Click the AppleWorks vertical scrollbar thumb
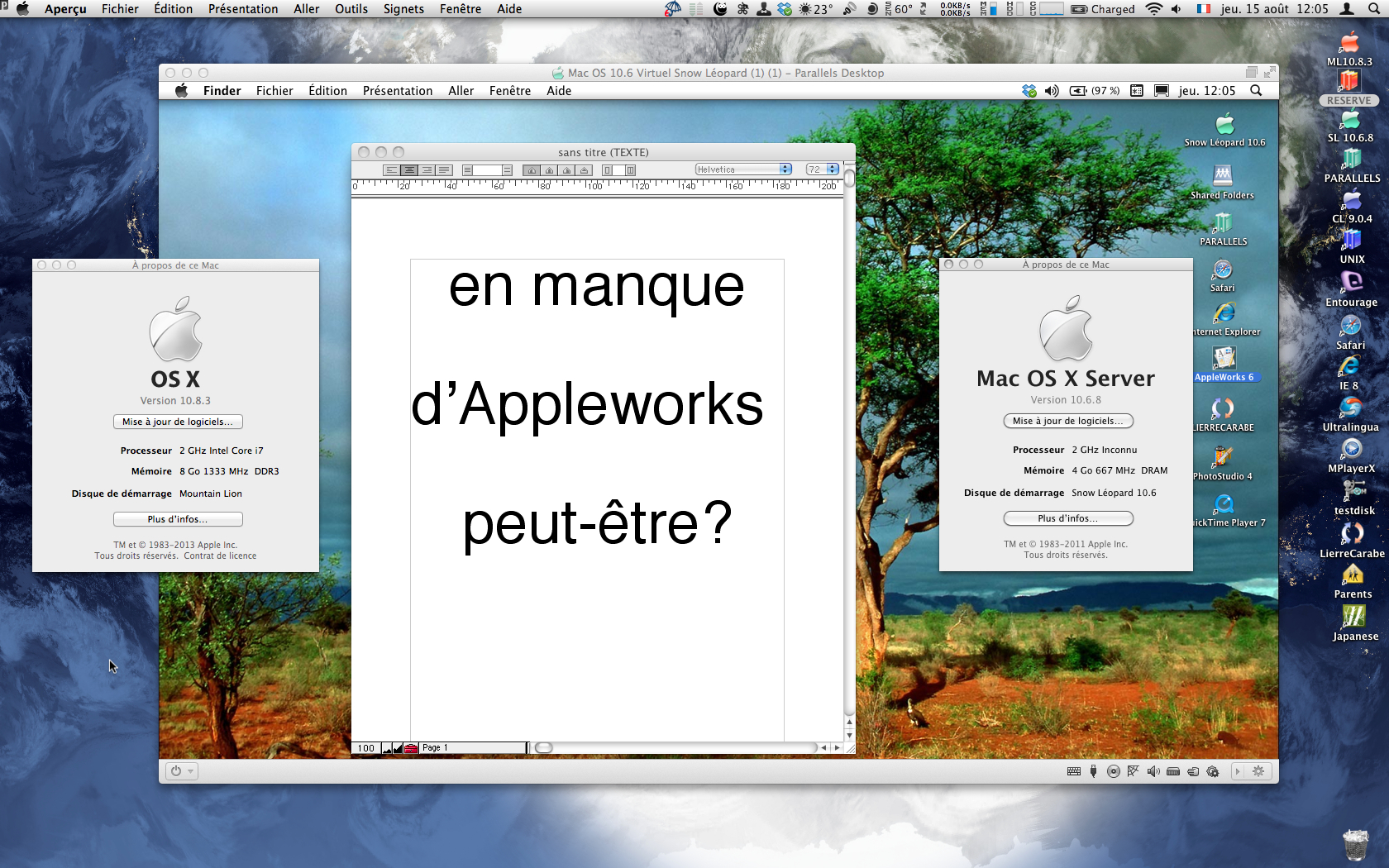This screenshot has width=1389, height=868. pyautogui.click(x=849, y=178)
